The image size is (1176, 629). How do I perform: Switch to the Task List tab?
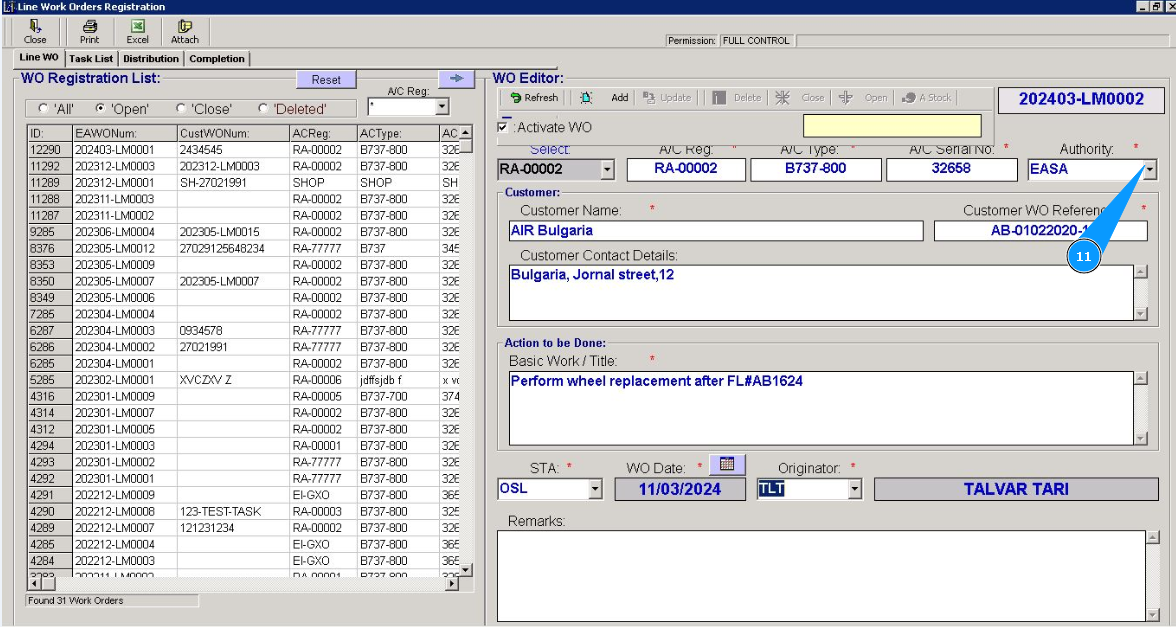(91, 59)
